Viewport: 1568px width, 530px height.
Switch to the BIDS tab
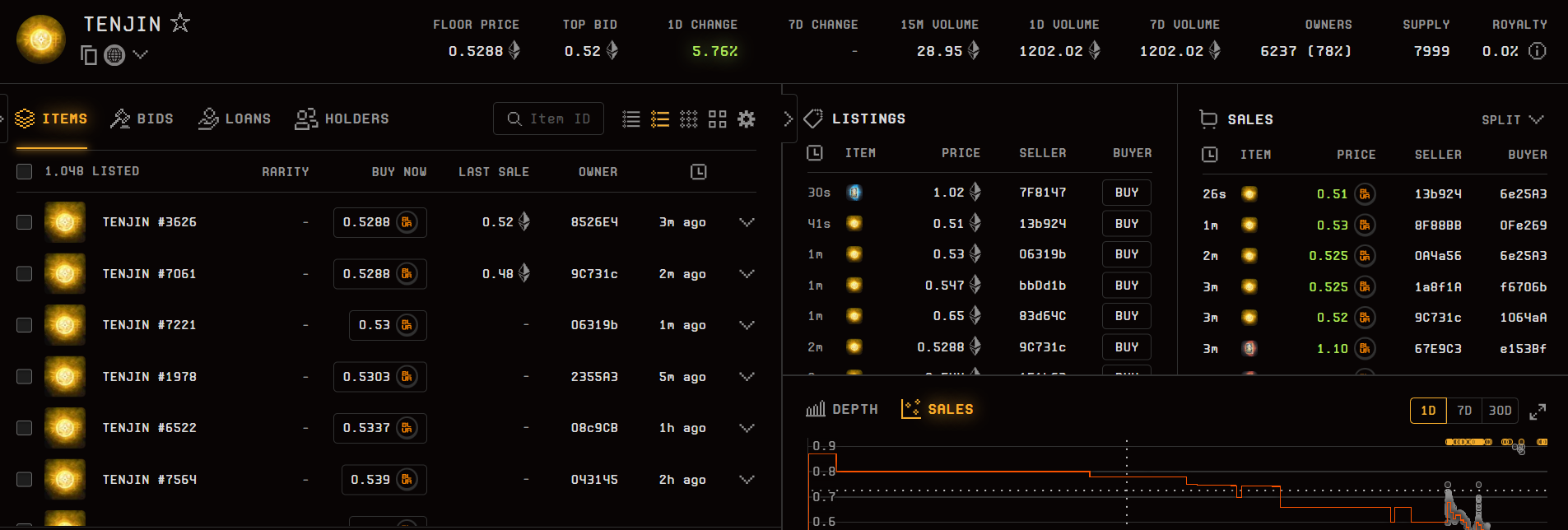[142, 119]
